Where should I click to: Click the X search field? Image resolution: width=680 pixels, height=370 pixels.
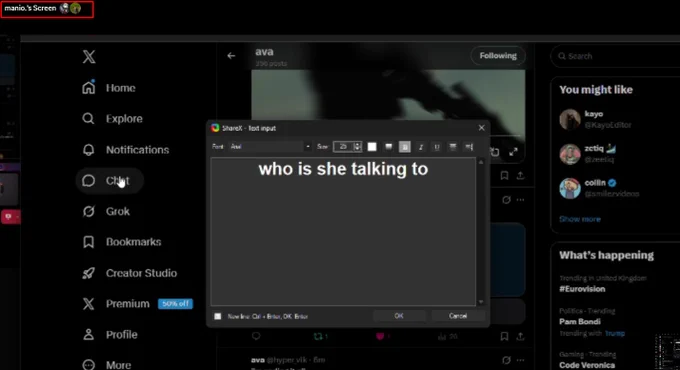coord(616,56)
